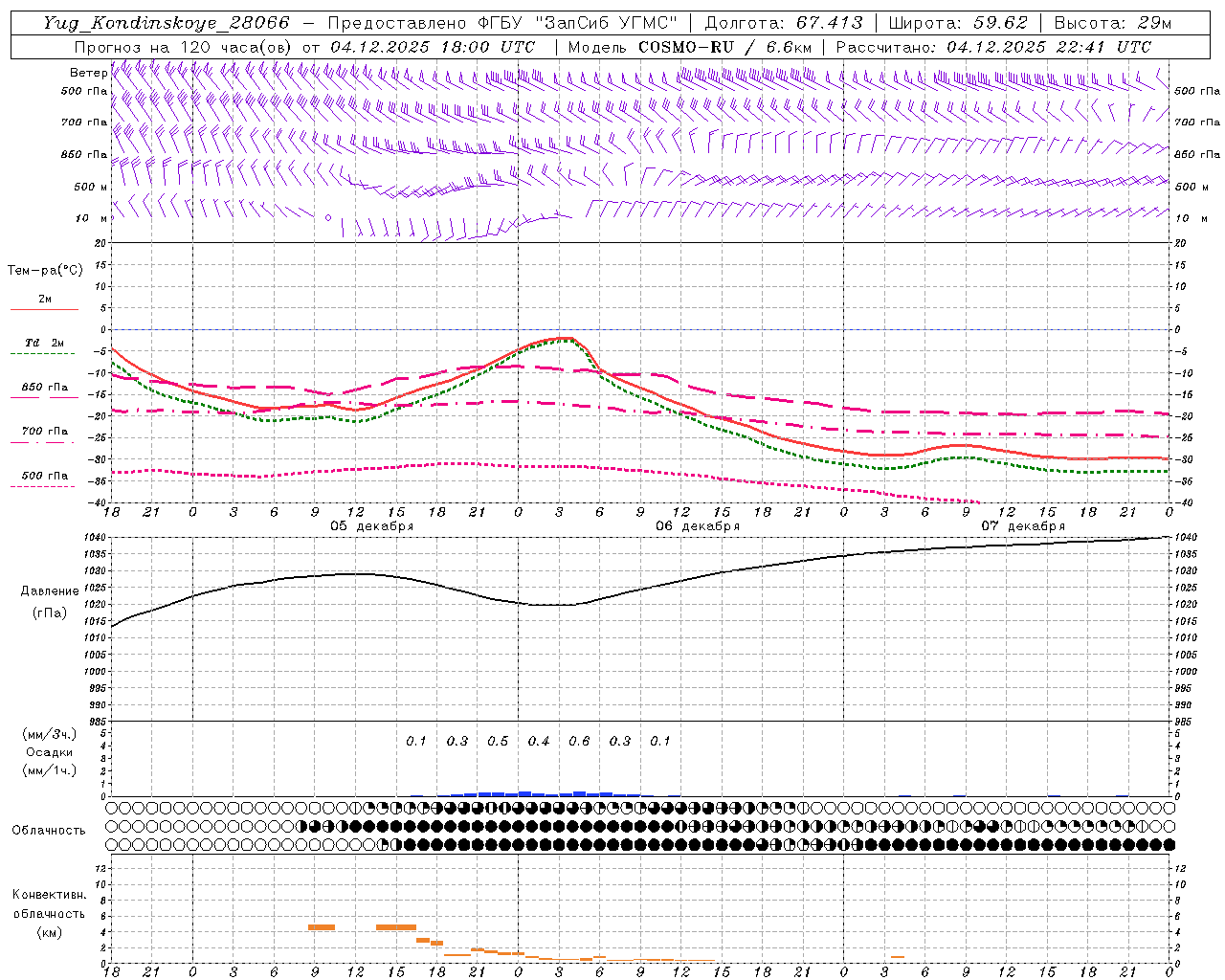Select the (мм/1ч.) precipitation unit label
This screenshot has width=1225, height=980.
[50, 770]
